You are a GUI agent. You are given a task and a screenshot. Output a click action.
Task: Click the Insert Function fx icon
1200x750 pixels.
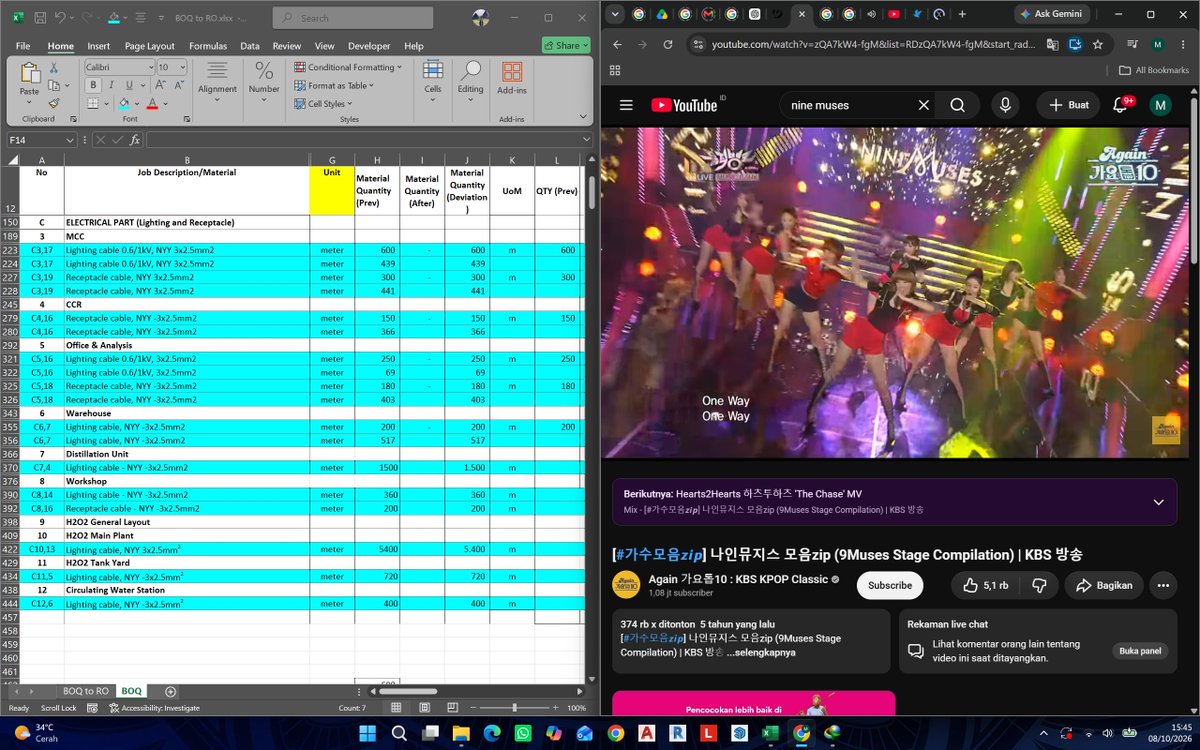(134, 140)
